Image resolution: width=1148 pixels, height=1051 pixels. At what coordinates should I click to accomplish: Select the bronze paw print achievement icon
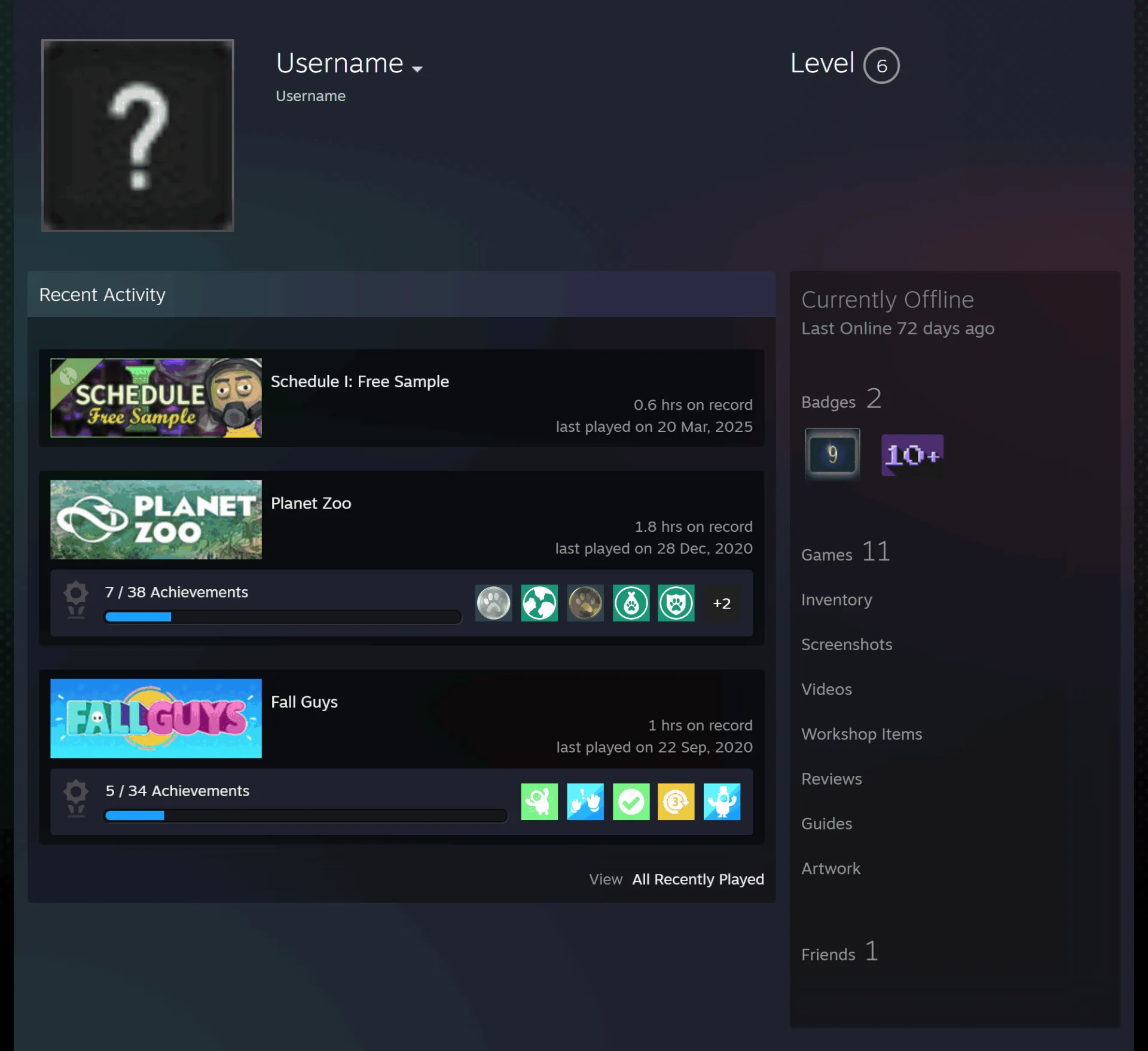pos(585,603)
